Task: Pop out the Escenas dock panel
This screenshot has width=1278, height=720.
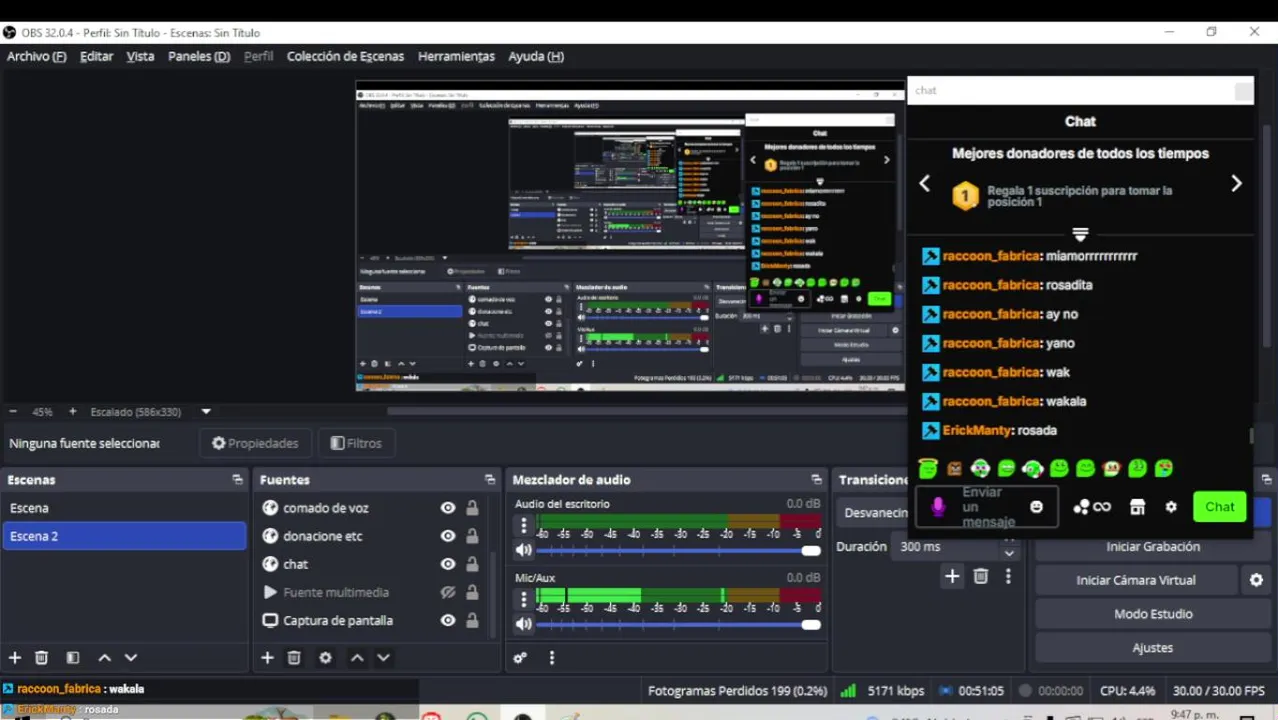Action: pyautogui.click(x=237, y=479)
